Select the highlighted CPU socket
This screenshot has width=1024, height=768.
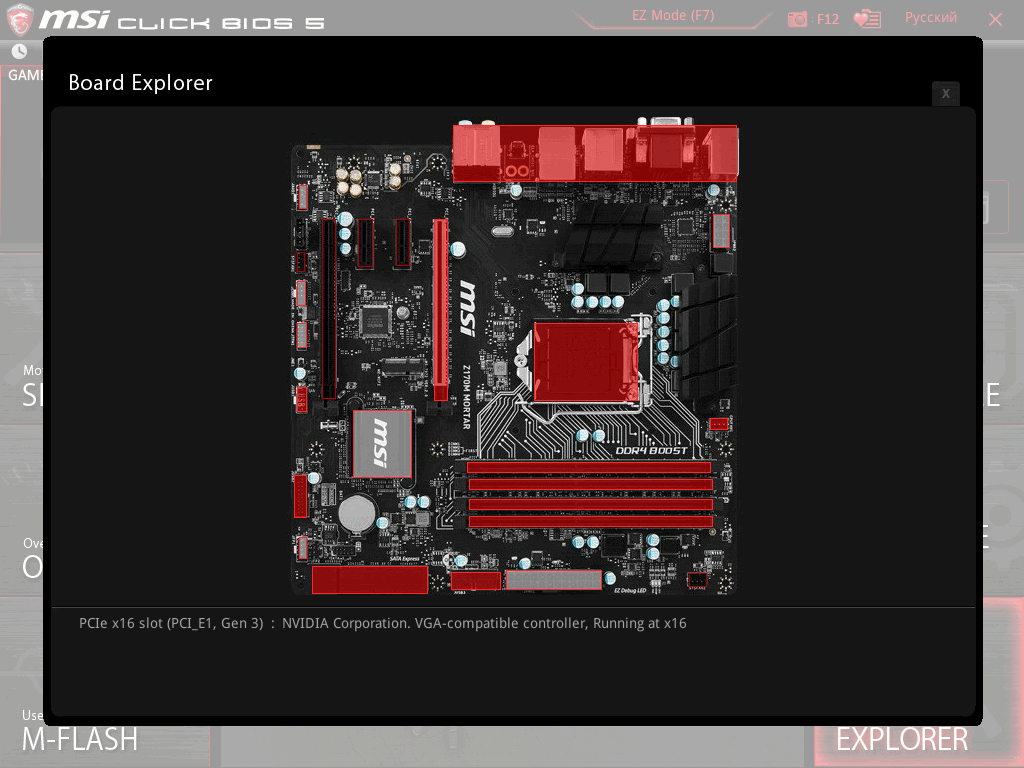(x=586, y=361)
